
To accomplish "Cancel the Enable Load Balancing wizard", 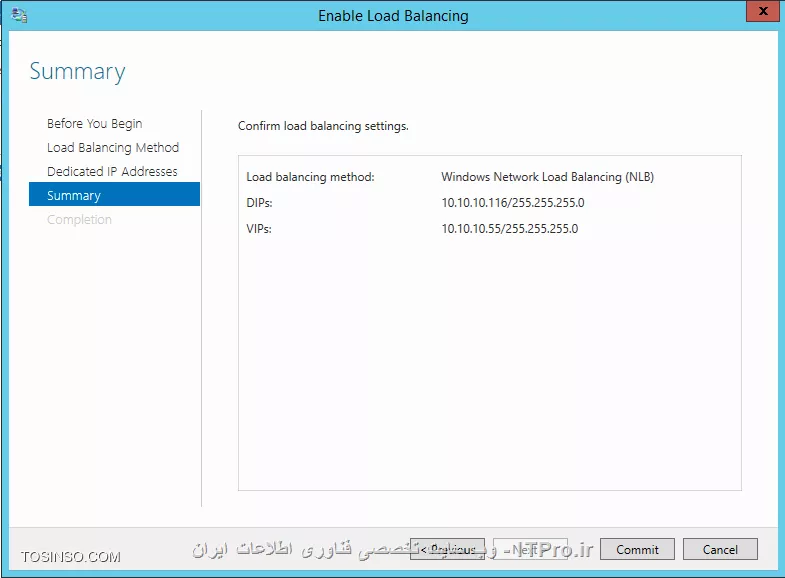I will click(720, 549).
